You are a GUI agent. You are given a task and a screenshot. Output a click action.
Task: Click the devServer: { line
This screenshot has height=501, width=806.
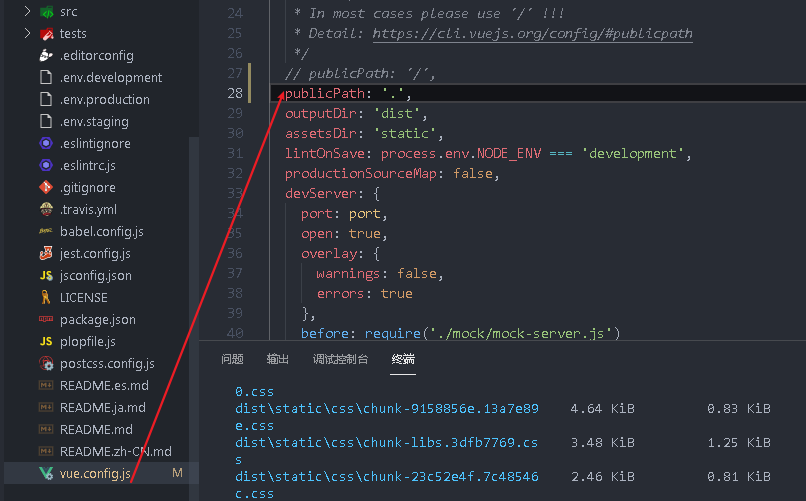click(x=333, y=194)
